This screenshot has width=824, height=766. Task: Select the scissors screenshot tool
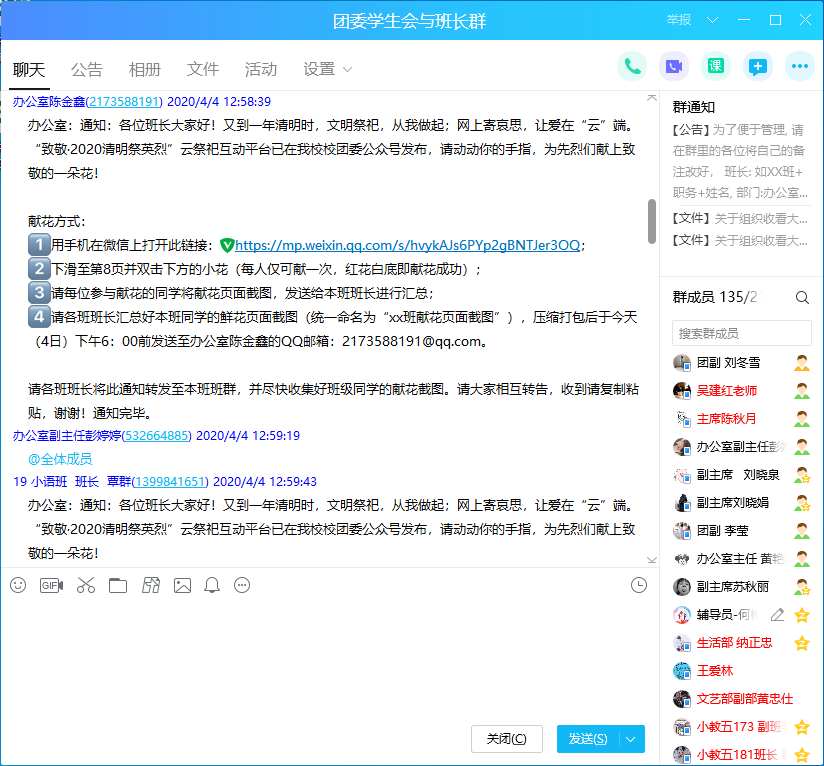click(85, 586)
